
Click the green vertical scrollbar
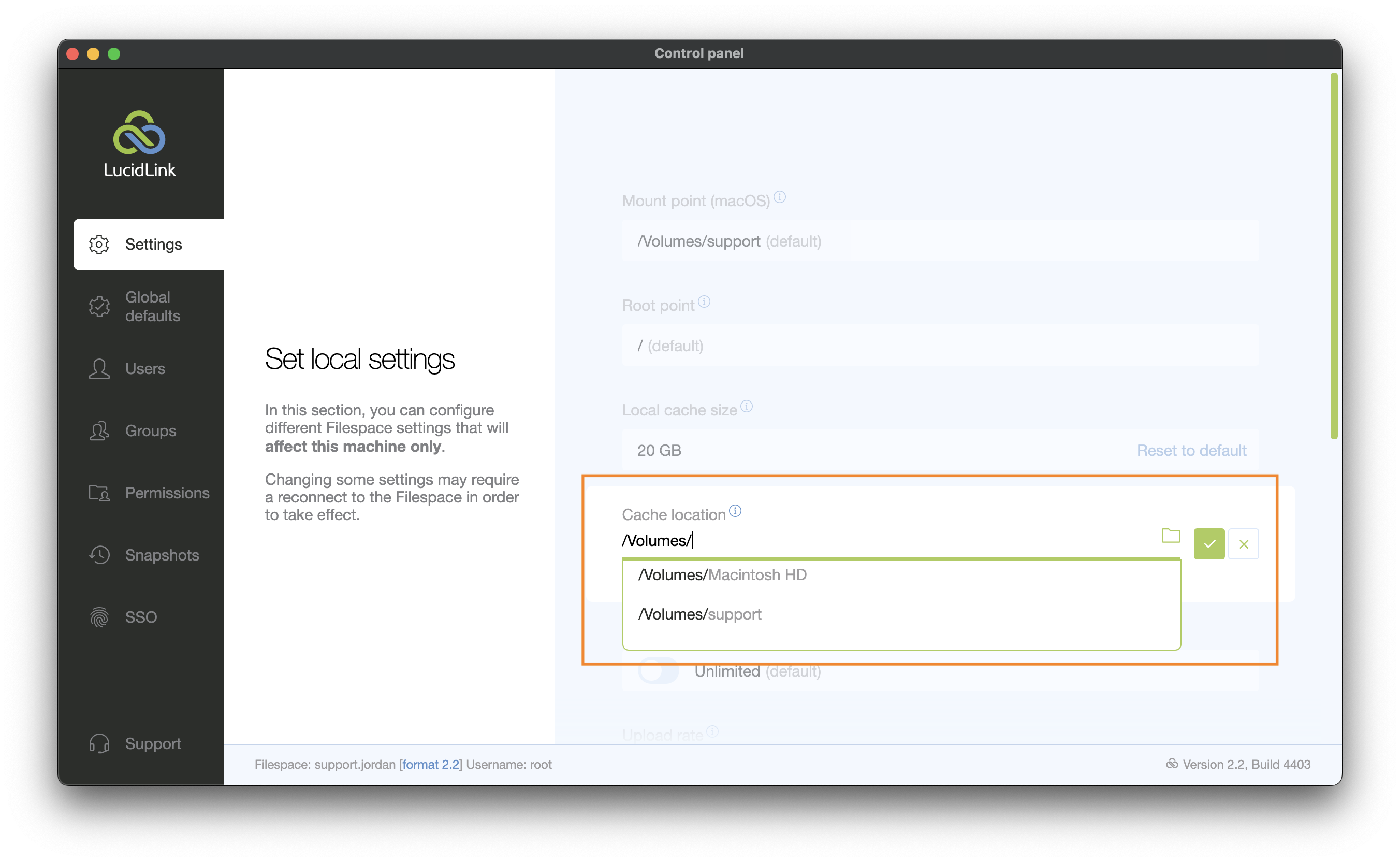tap(1334, 256)
